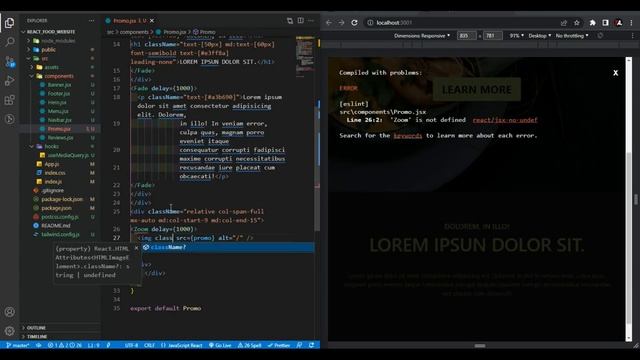
Task: Click browser Back arrow
Action: 329,23
